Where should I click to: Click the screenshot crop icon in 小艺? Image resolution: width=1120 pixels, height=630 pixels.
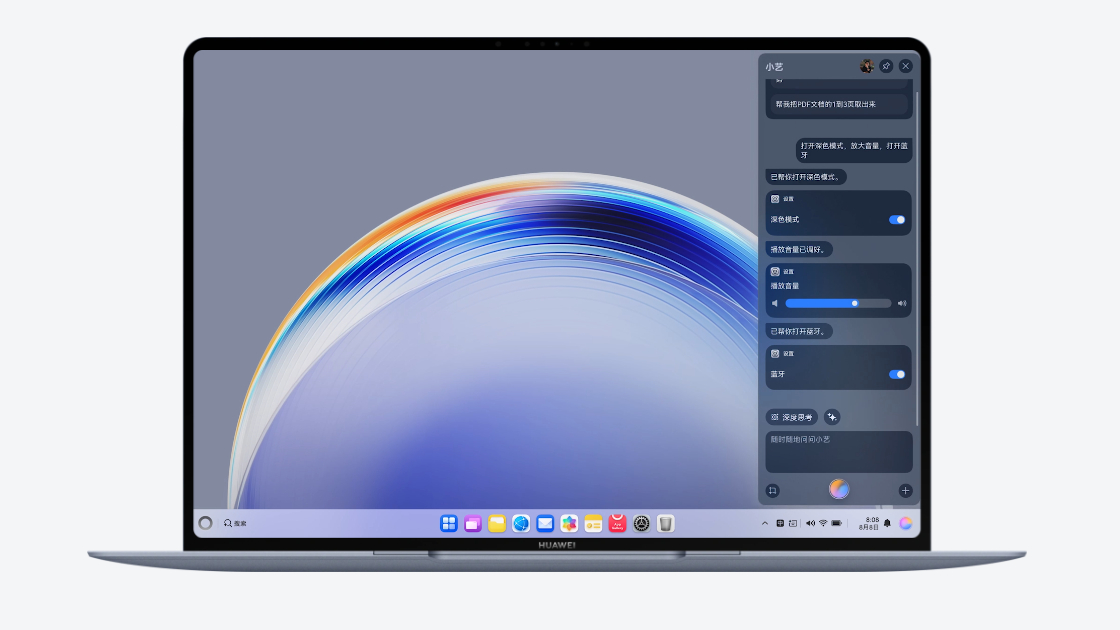point(772,491)
